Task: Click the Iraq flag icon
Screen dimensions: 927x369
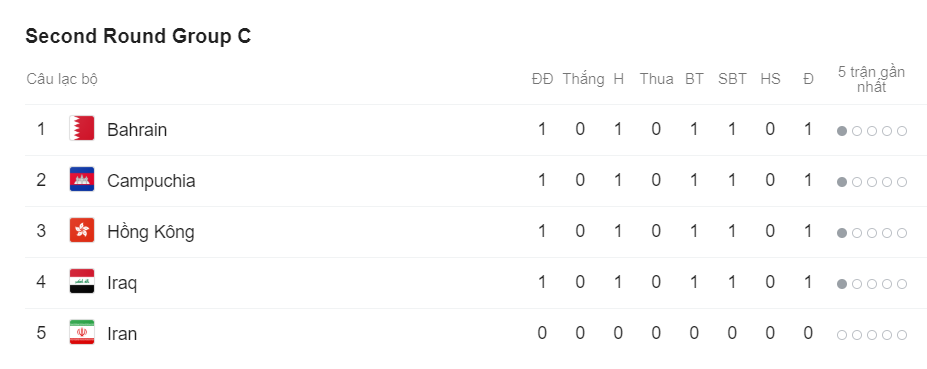Action: [82, 281]
